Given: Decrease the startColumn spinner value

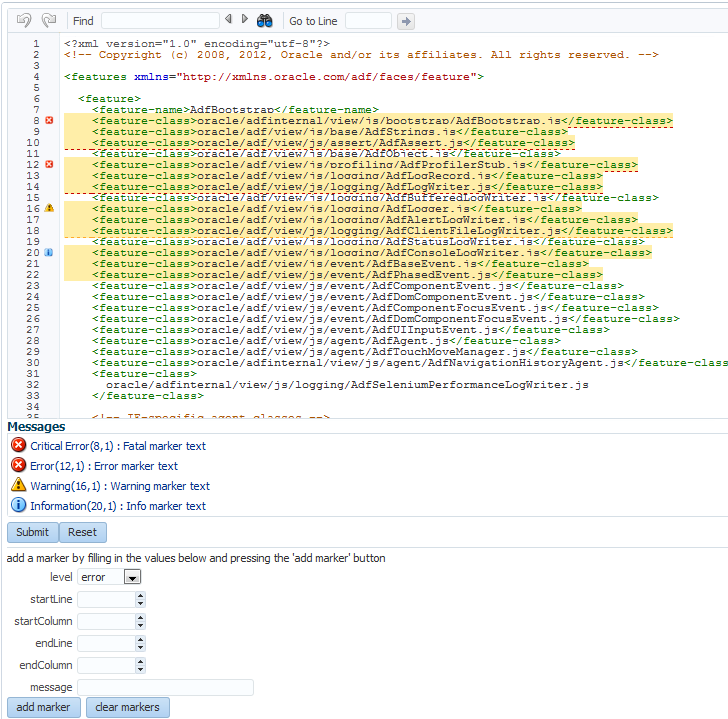Looking at the screenshot, I should click(x=140, y=625).
